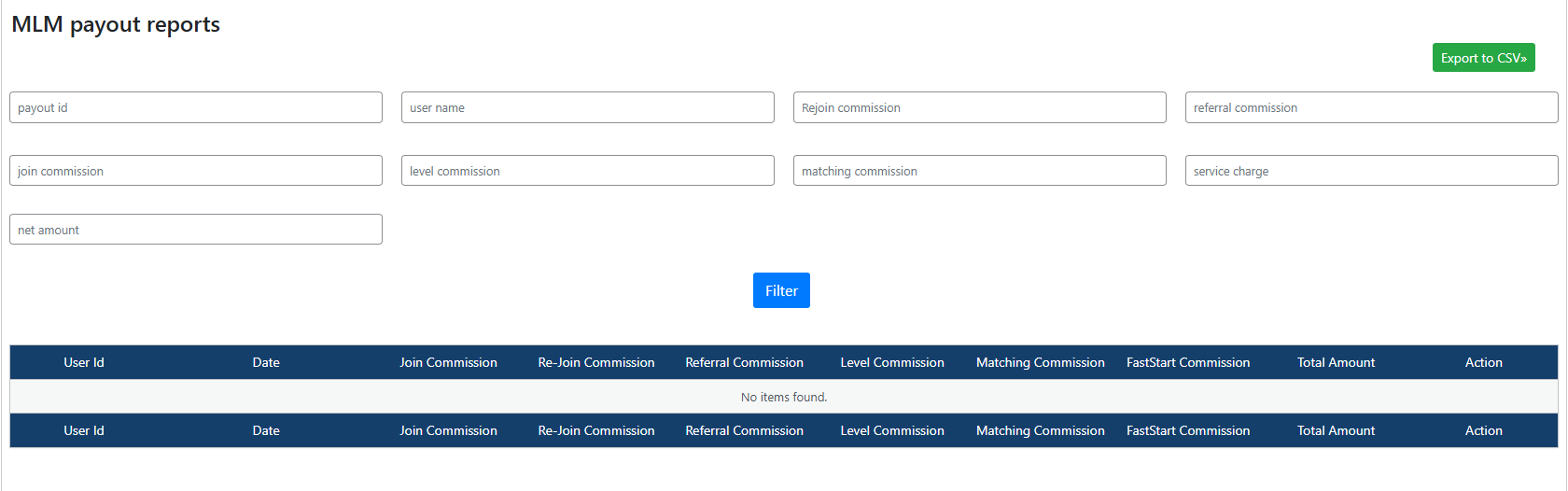Click Total Amount in the top table header
This screenshot has width=1568, height=491.
pos(1336,362)
